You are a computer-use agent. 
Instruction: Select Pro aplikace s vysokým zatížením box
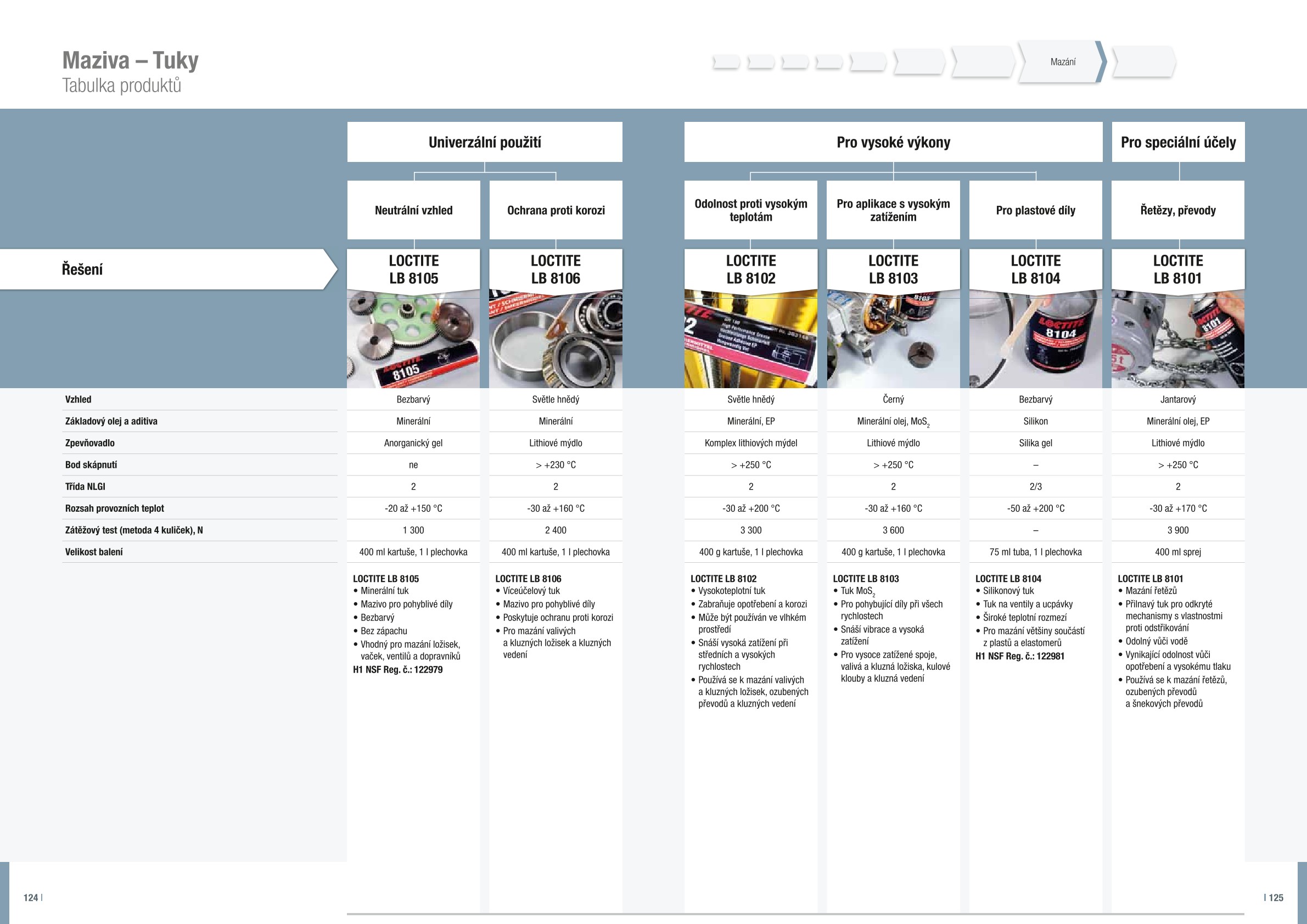pos(893,210)
